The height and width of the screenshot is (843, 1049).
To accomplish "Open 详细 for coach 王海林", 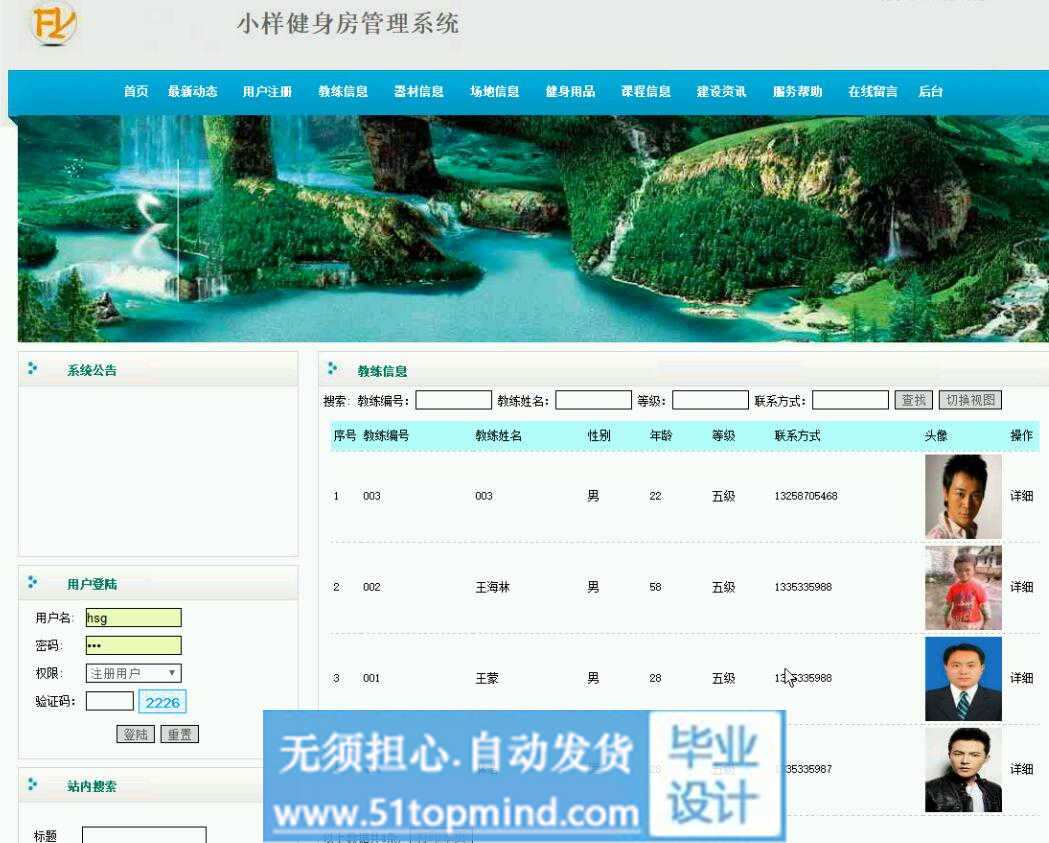I will point(1022,587).
